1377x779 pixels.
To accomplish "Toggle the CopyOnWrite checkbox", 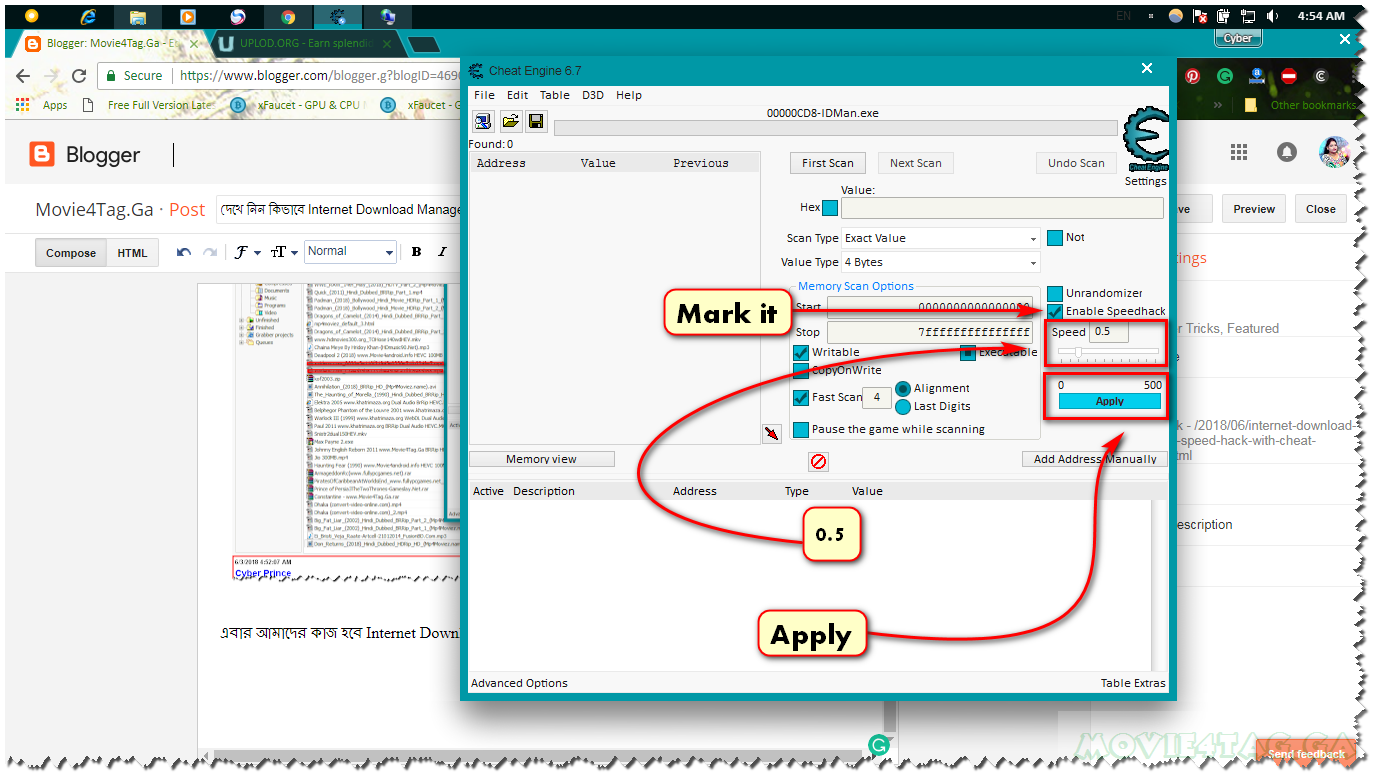I will 801,371.
